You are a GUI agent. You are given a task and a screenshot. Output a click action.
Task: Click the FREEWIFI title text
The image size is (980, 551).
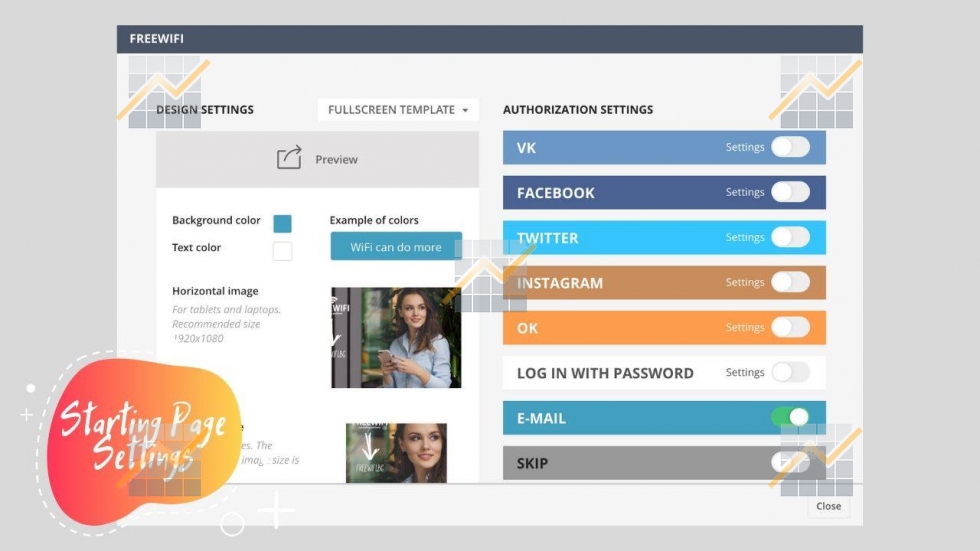(156, 39)
